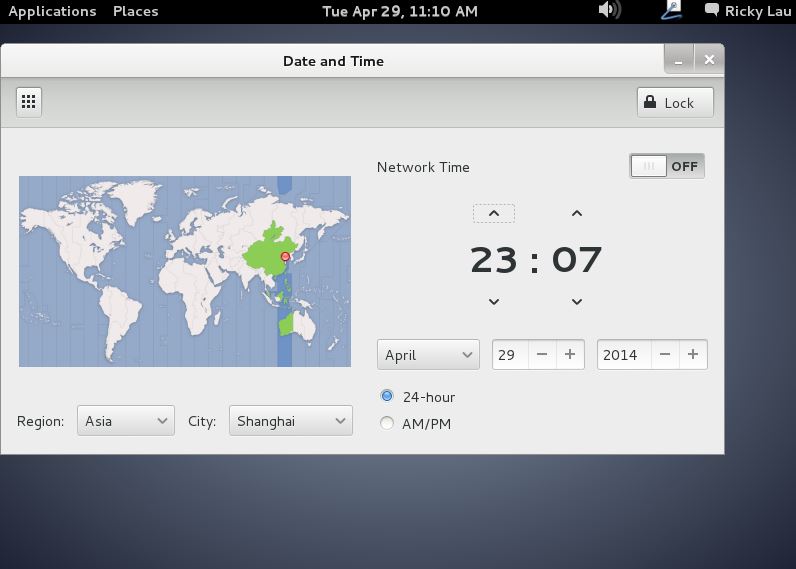Click the hour increase arrow
This screenshot has height=569, width=796.
(493, 213)
